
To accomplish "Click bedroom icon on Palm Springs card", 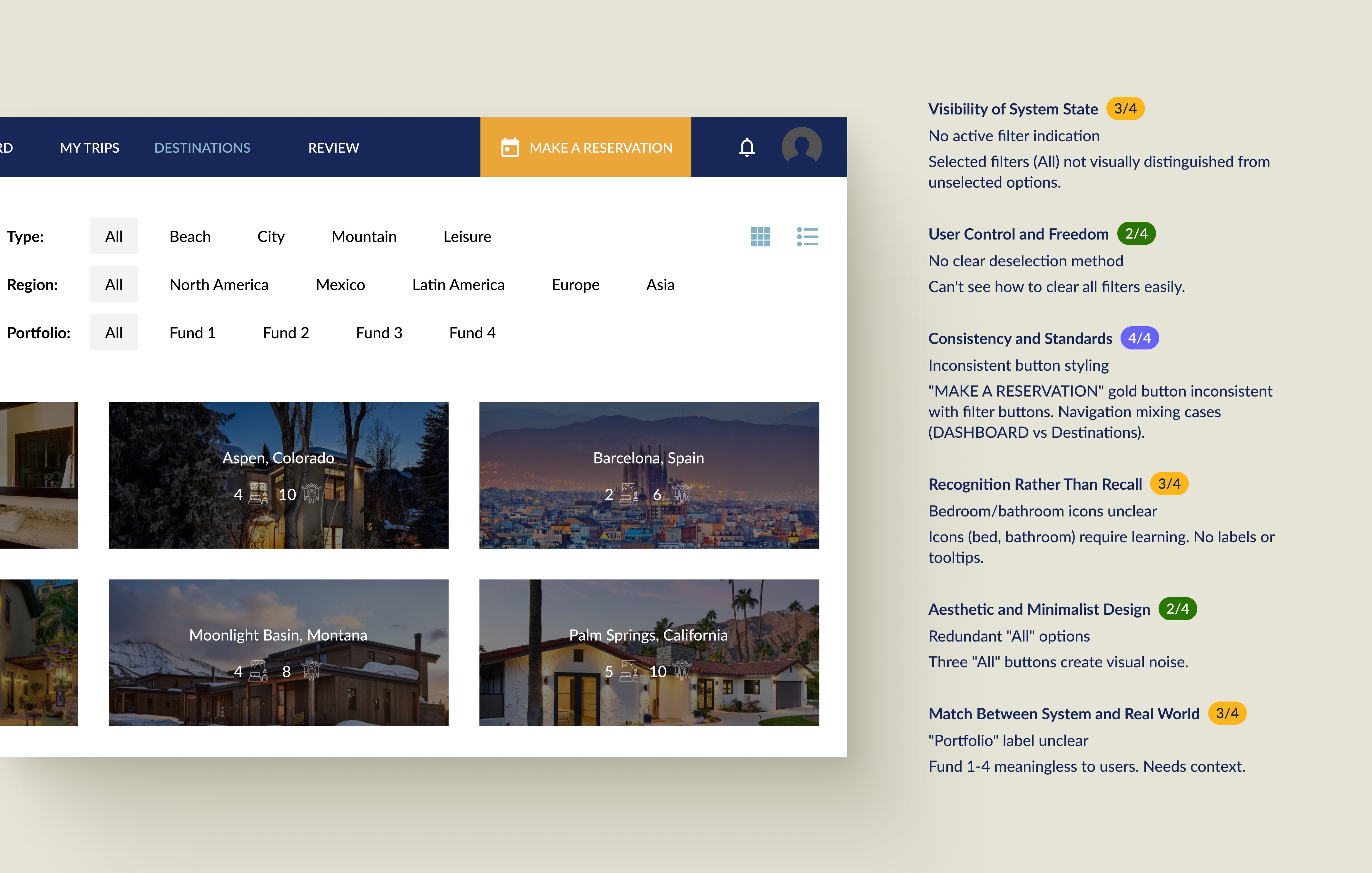I will (628, 671).
